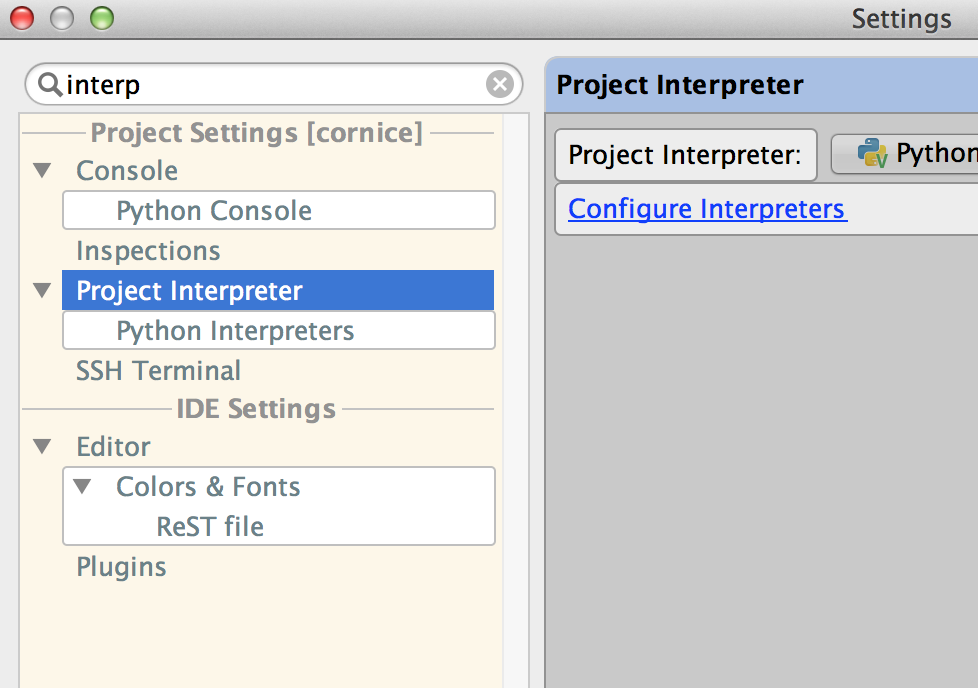Click the magnifier icon in the search box

coord(49,85)
